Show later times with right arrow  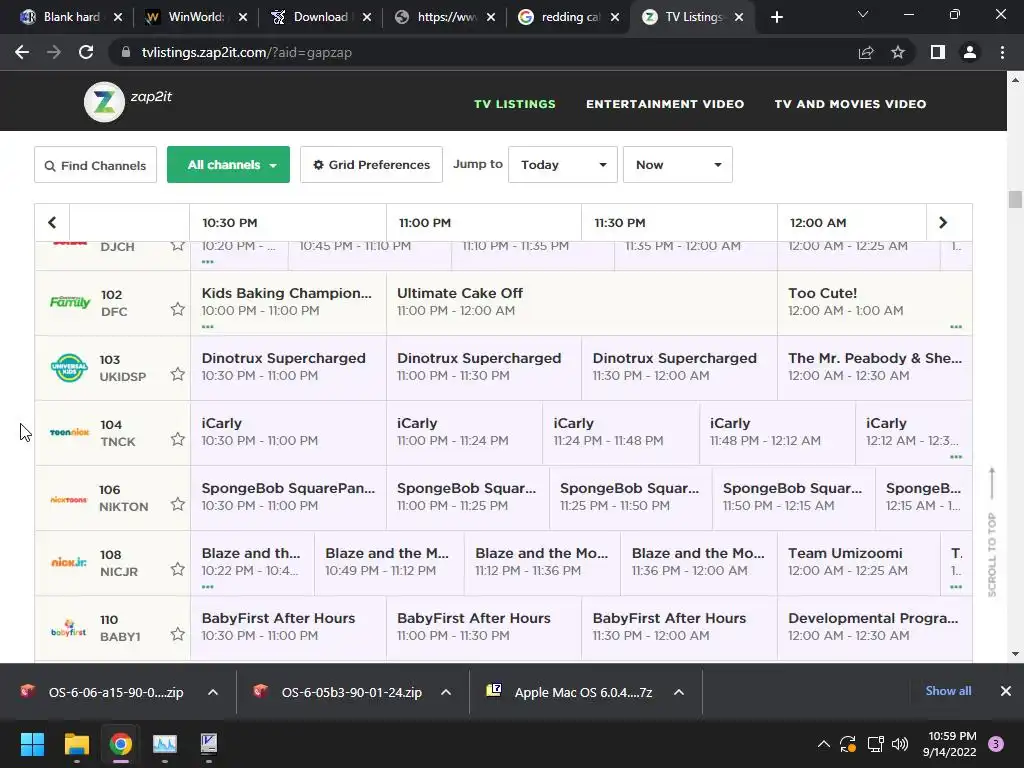click(942, 223)
